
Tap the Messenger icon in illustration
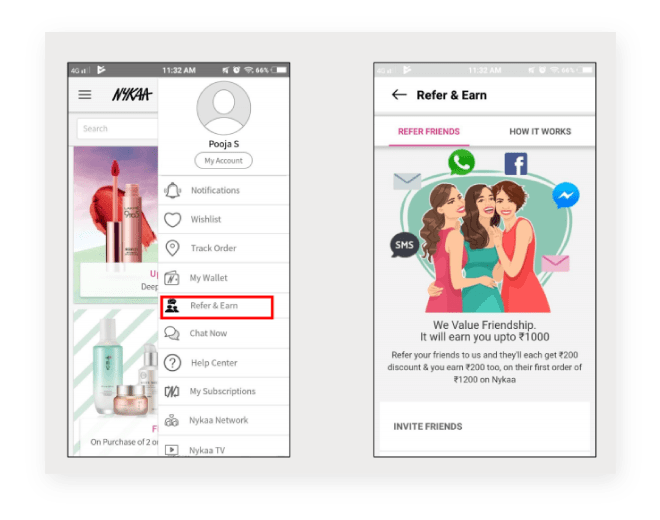coord(566,195)
